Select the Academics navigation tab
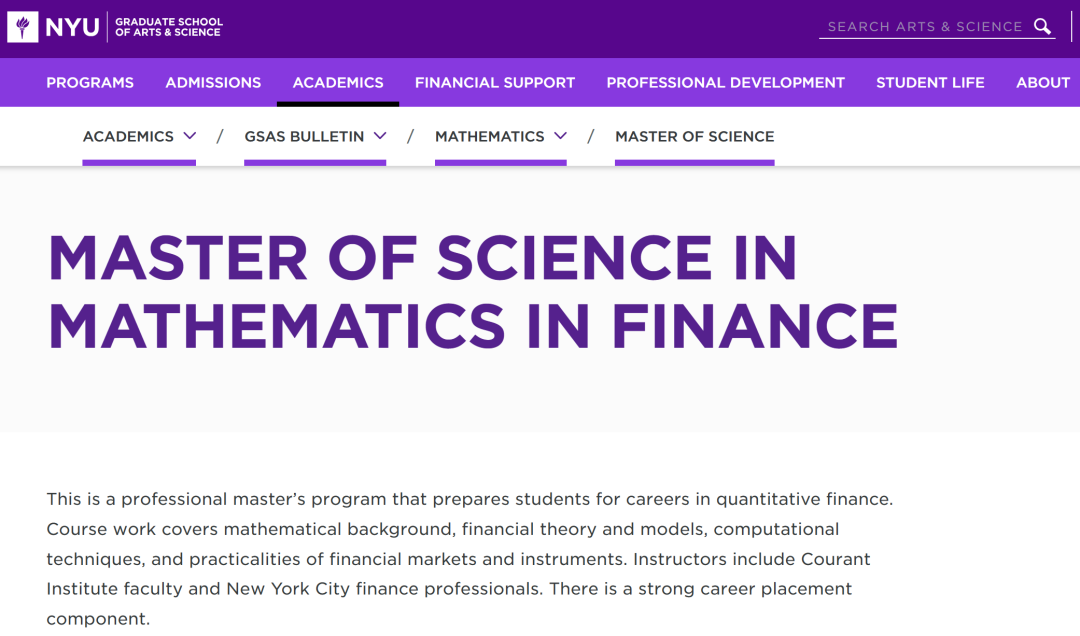 pyautogui.click(x=338, y=83)
